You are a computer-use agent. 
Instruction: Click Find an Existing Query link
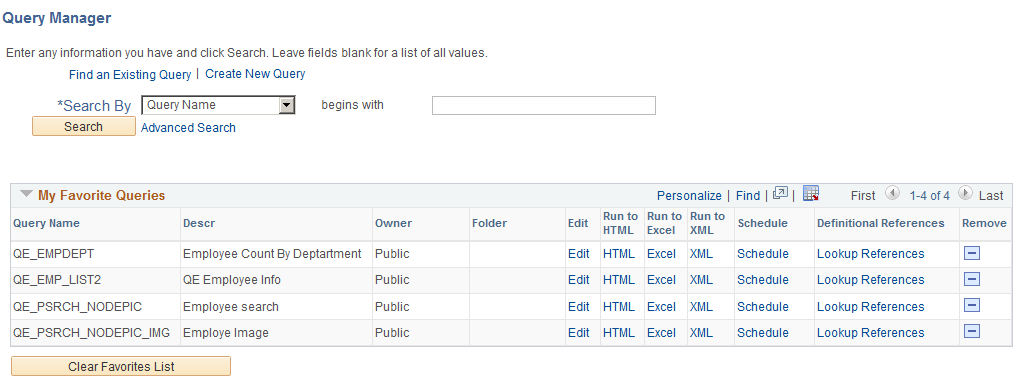[130, 74]
